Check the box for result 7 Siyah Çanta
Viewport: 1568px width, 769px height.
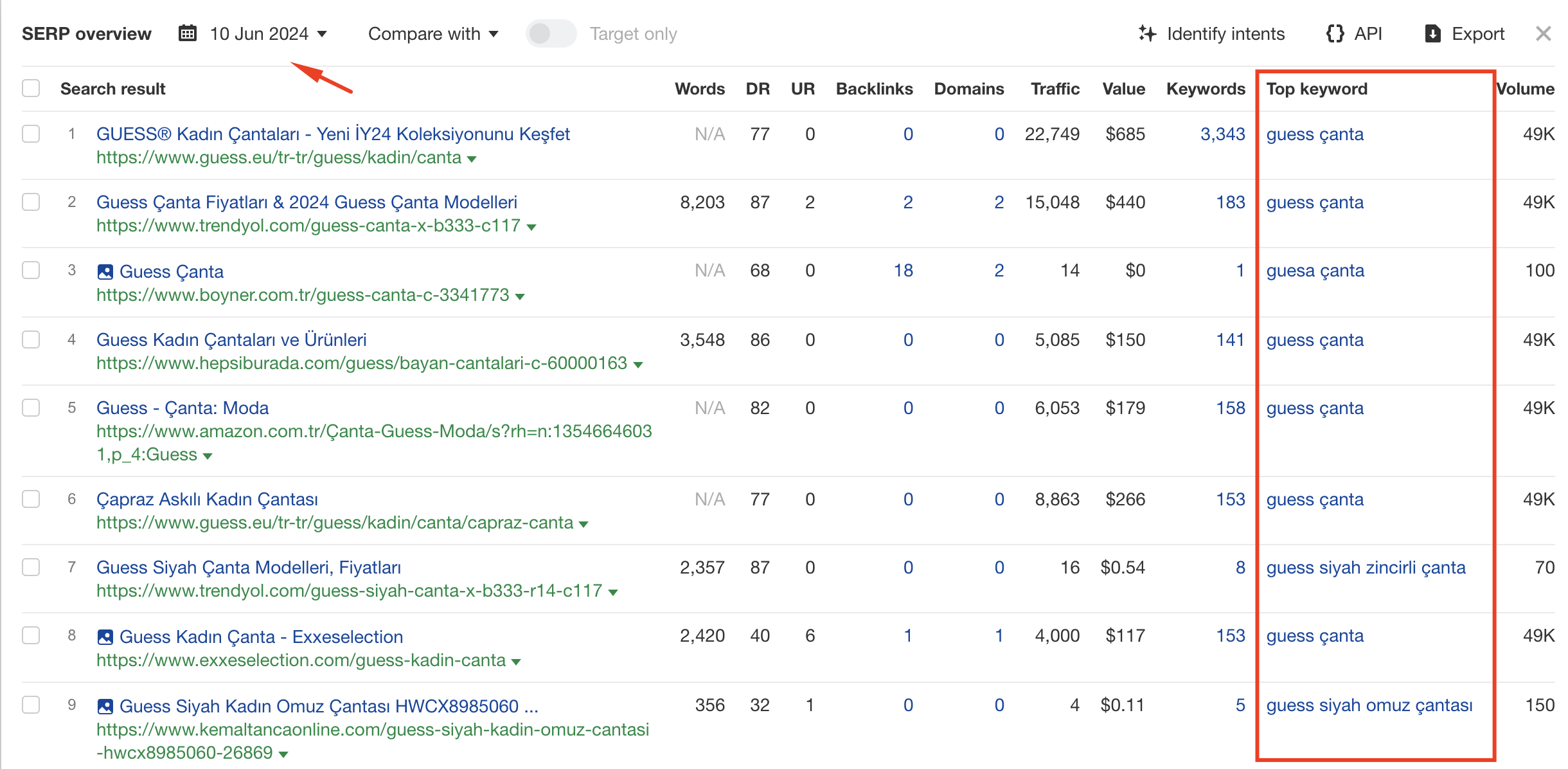click(31, 567)
